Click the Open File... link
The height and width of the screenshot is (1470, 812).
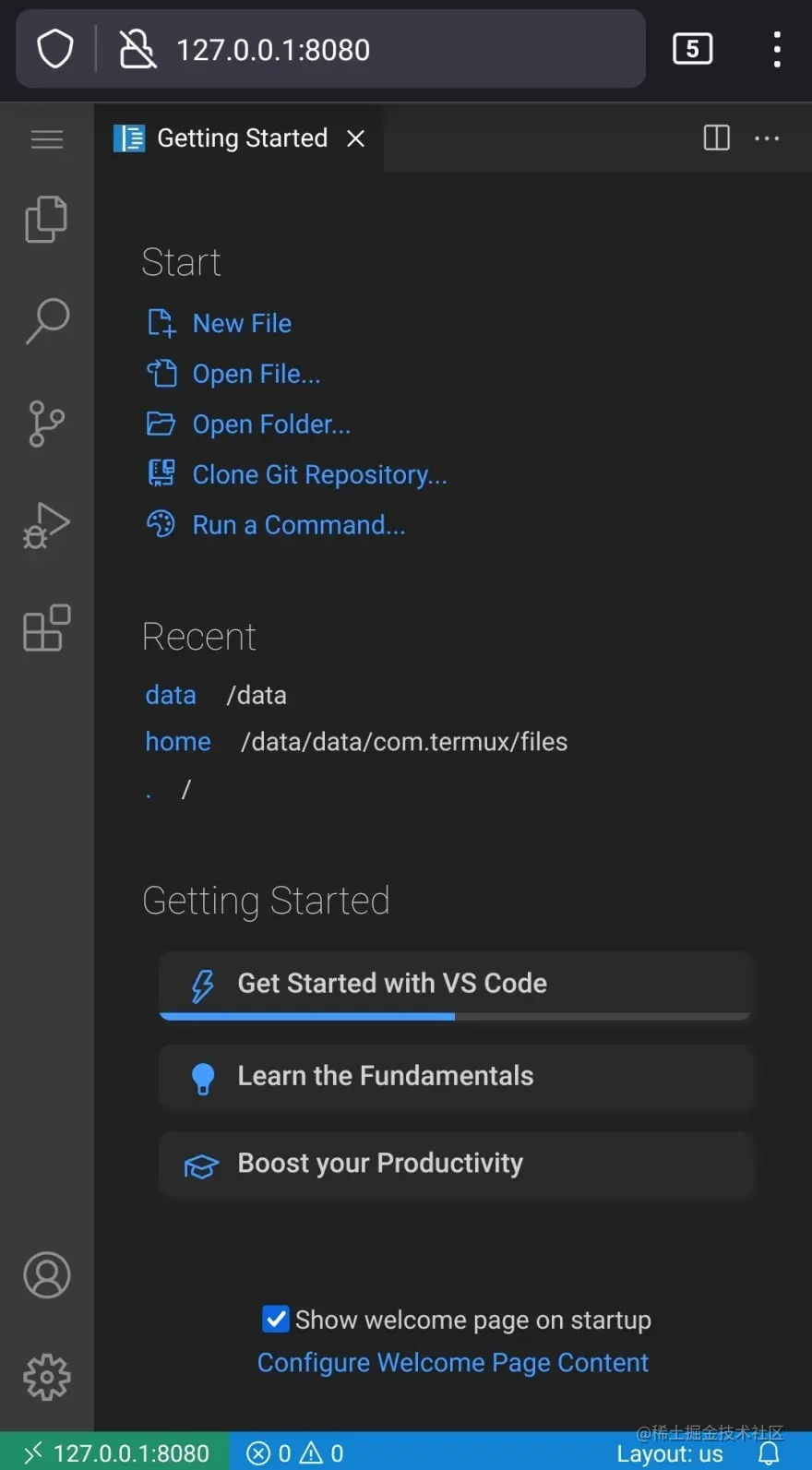[257, 374]
